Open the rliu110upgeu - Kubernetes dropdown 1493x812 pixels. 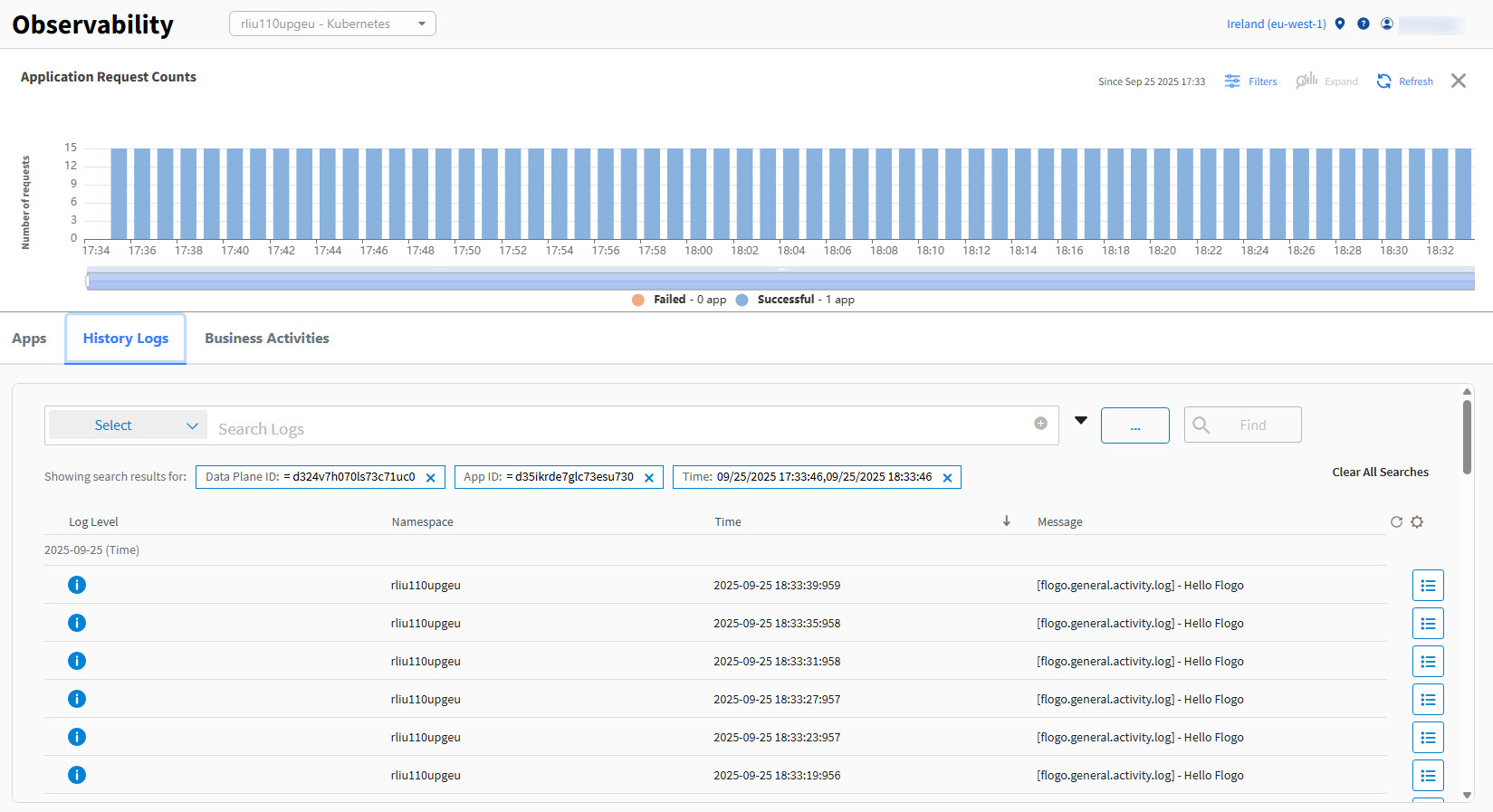(332, 24)
